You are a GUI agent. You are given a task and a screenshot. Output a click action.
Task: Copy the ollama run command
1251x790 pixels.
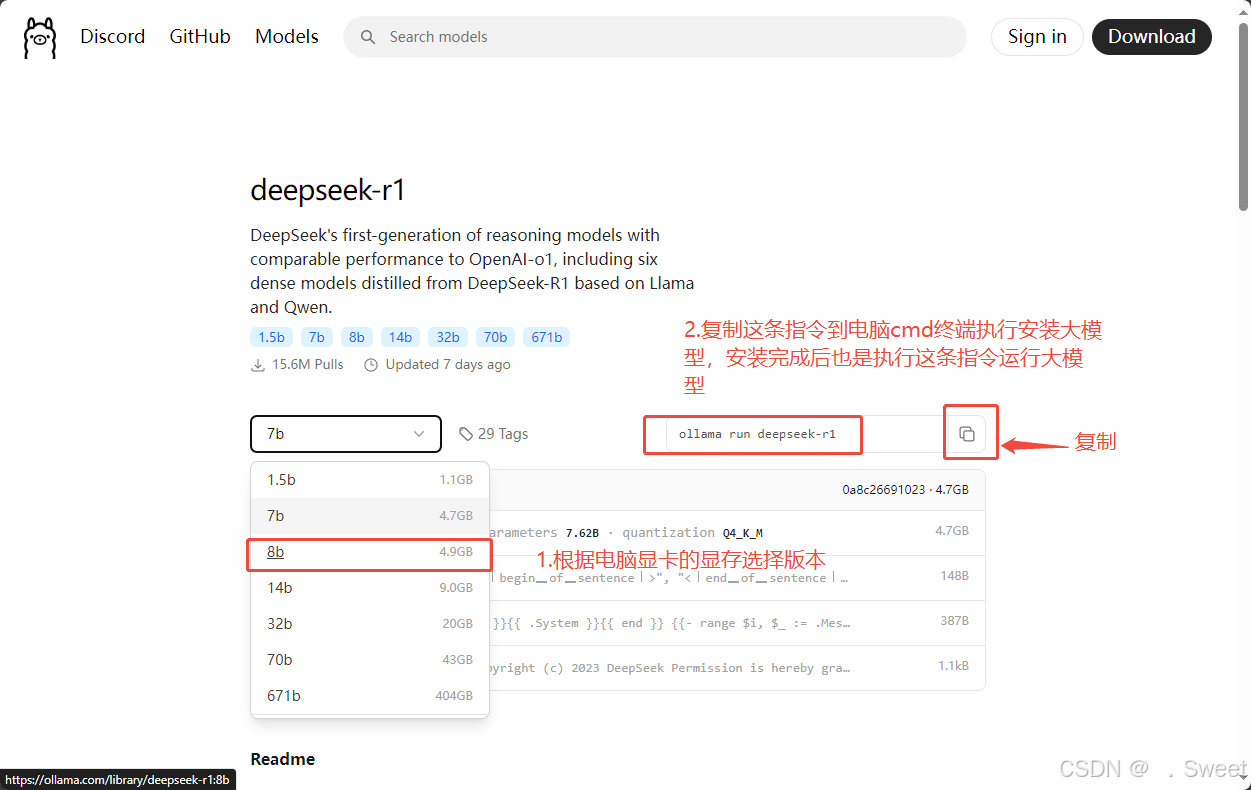click(967, 434)
